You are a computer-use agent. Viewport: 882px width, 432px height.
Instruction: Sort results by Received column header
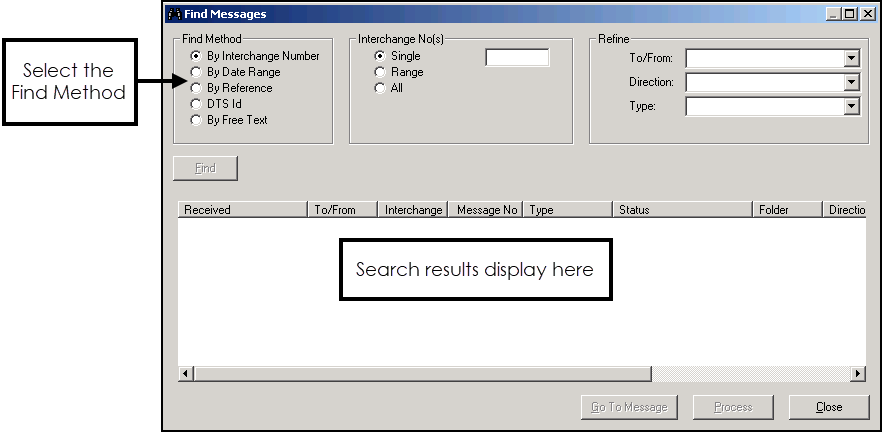tap(242, 210)
